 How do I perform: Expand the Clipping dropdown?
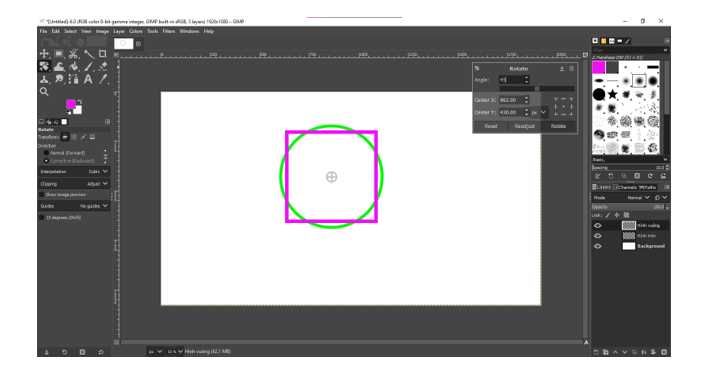coord(74,184)
